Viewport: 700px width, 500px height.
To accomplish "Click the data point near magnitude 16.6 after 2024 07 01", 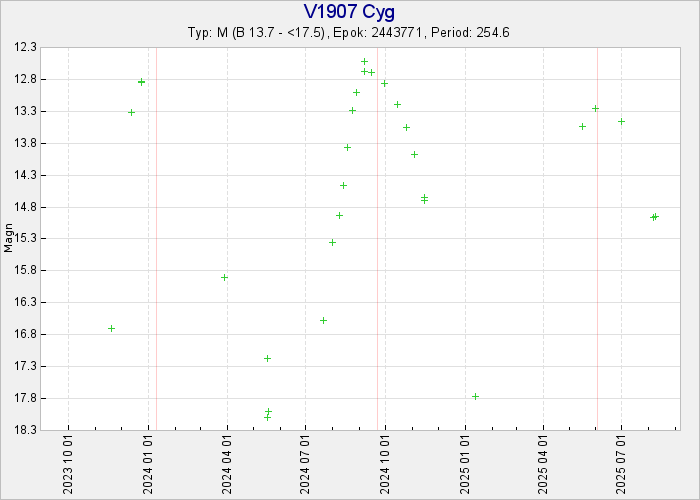I will point(323,320).
